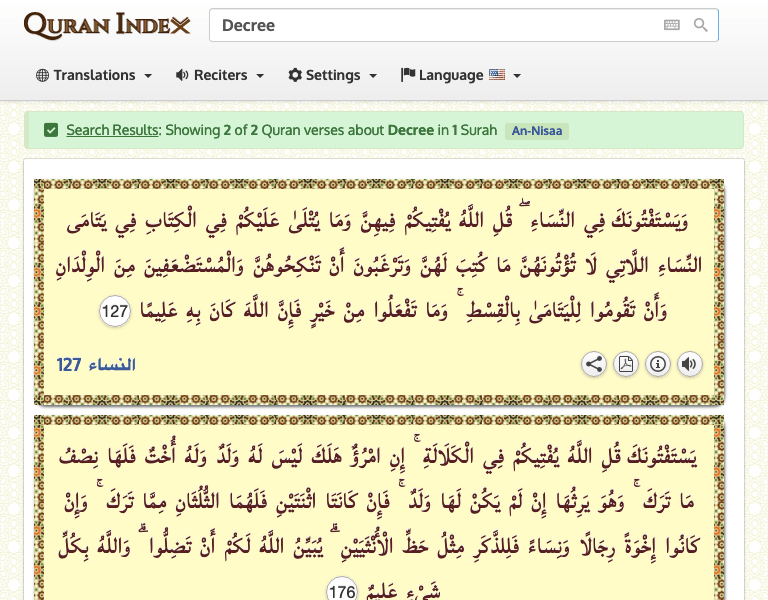The image size is (768, 600).
Task: Open the Language dropdown menu
Action: coord(460,75)
